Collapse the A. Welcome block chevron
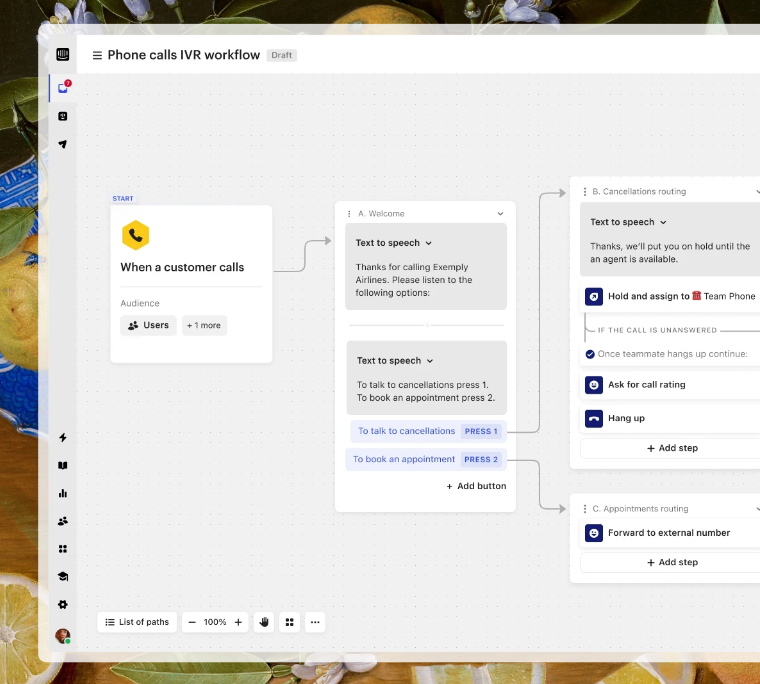760x684 pixels. coord(501,214)
